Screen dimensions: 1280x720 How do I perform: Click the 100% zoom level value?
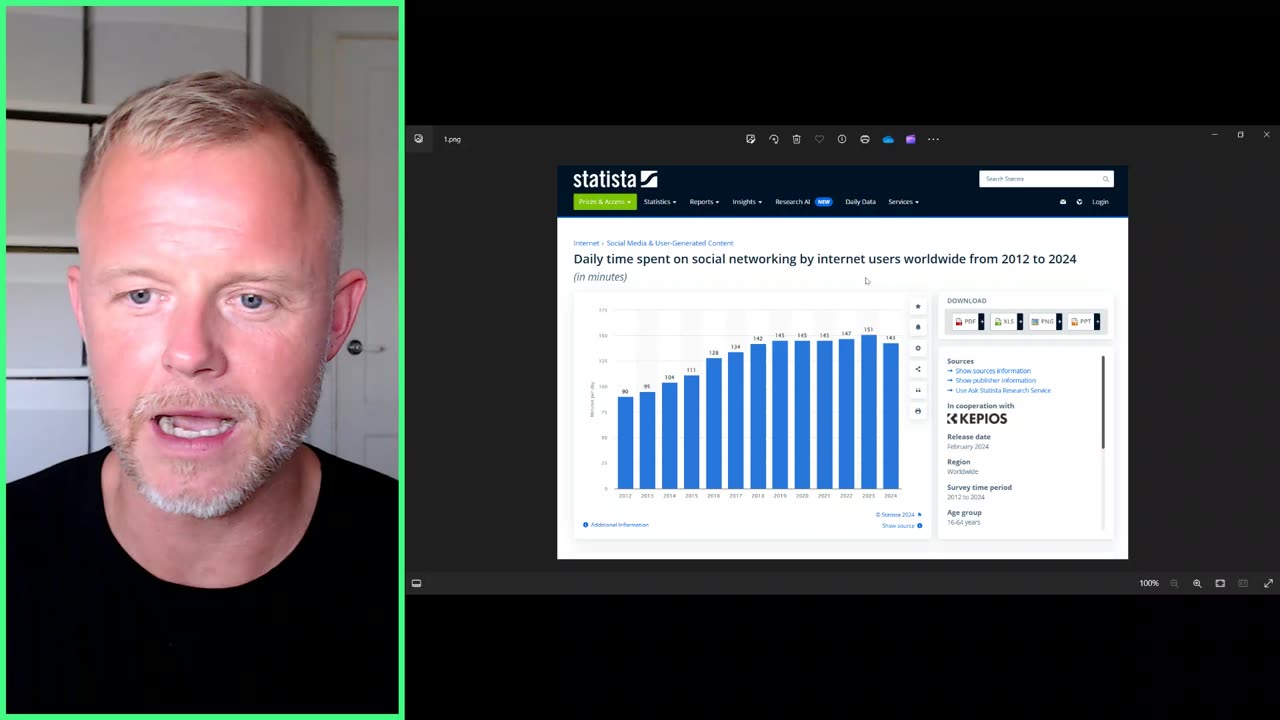point(1149,583)
